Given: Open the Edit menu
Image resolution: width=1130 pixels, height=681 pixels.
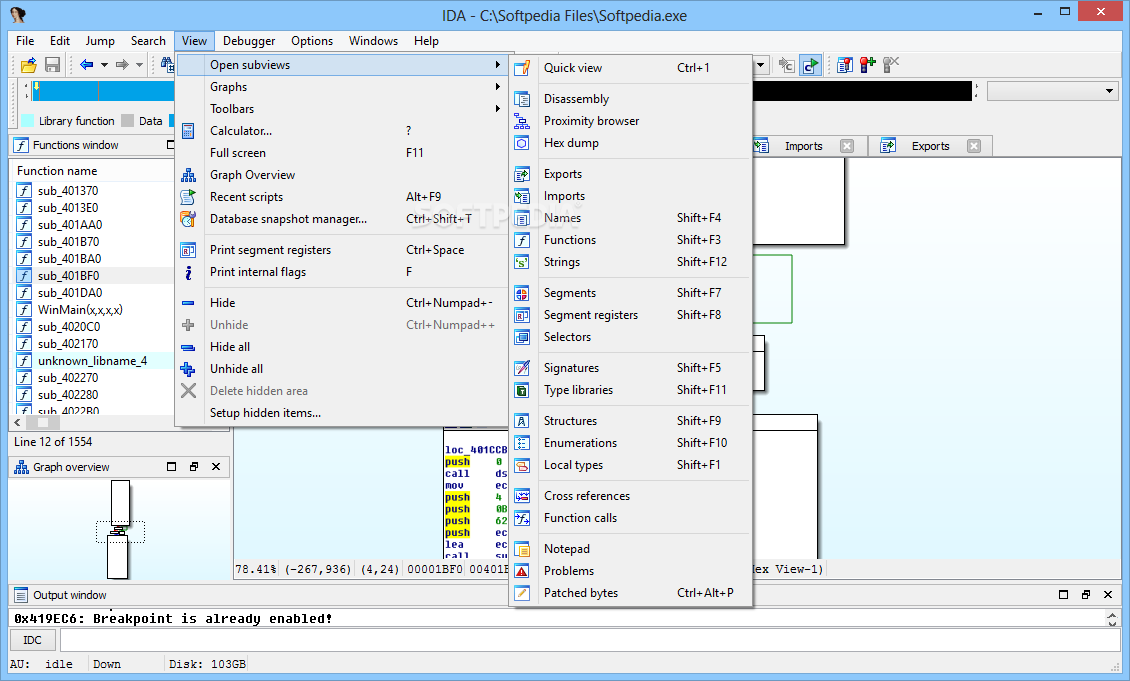Looking at the screenshot, I should coord(60,41).
